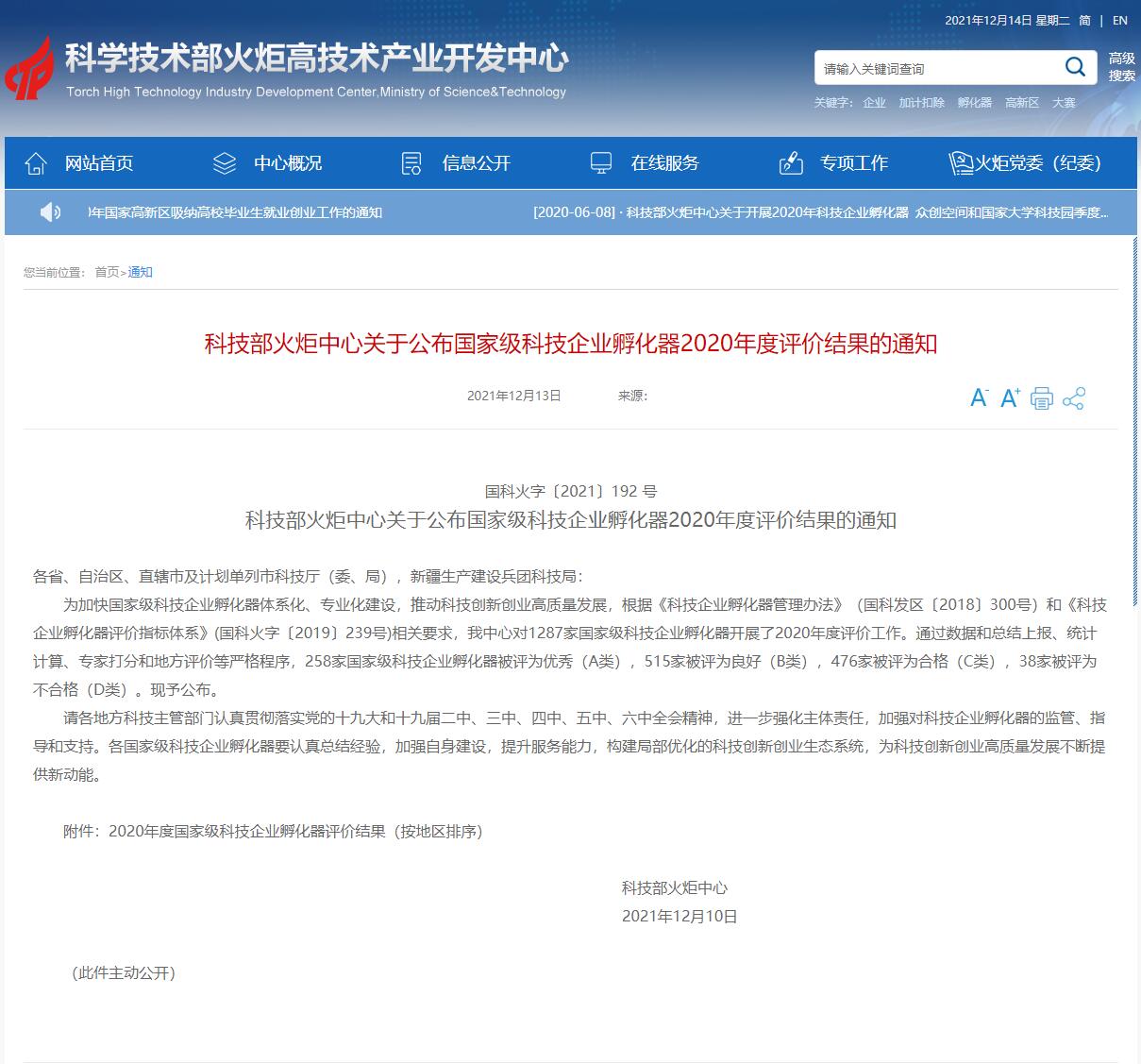
Task: Click the search magnifier icon
Action: [x=1075, y=67]
